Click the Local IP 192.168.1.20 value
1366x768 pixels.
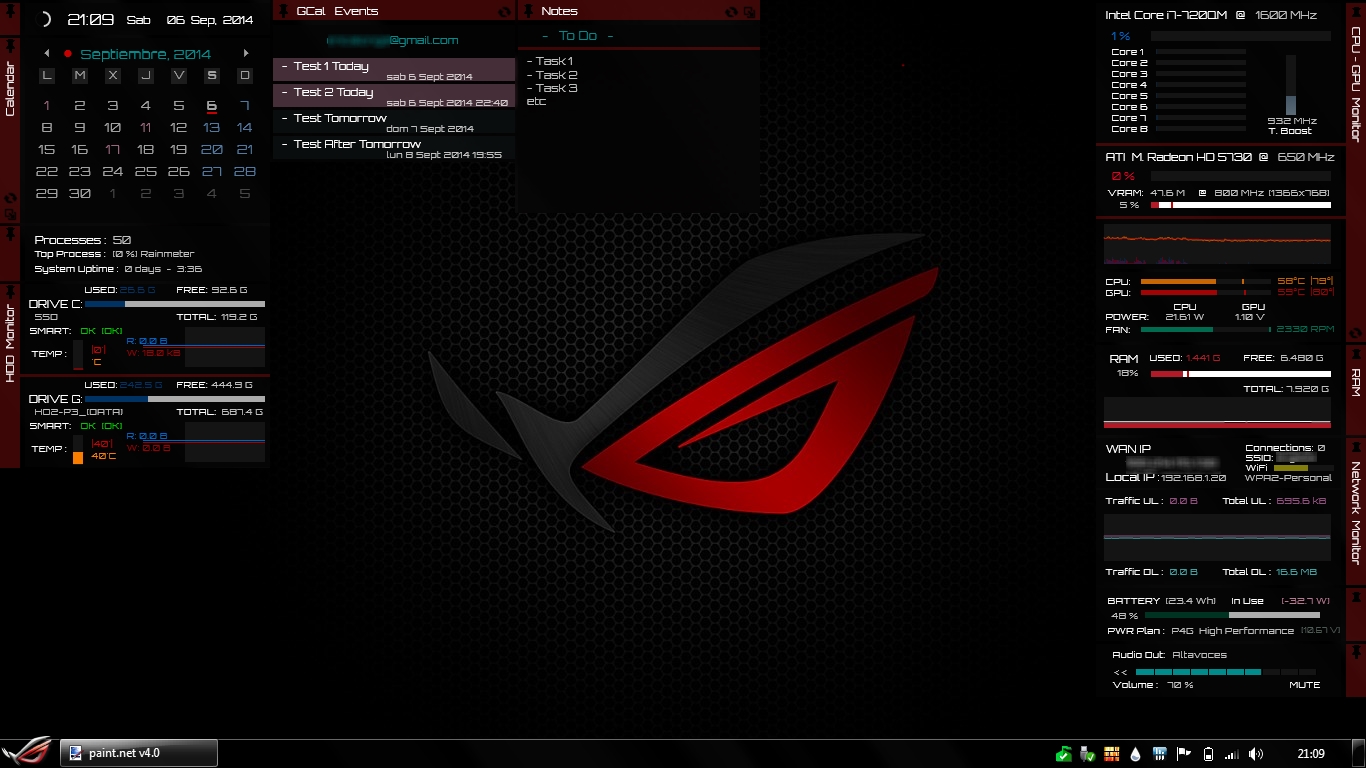tap(1193, 478)
